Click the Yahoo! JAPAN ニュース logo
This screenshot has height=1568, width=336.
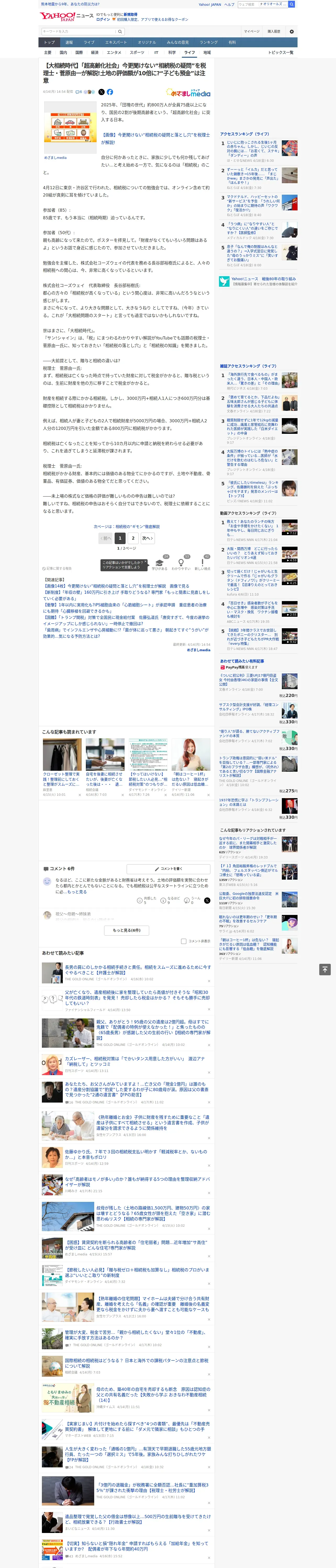66,17
